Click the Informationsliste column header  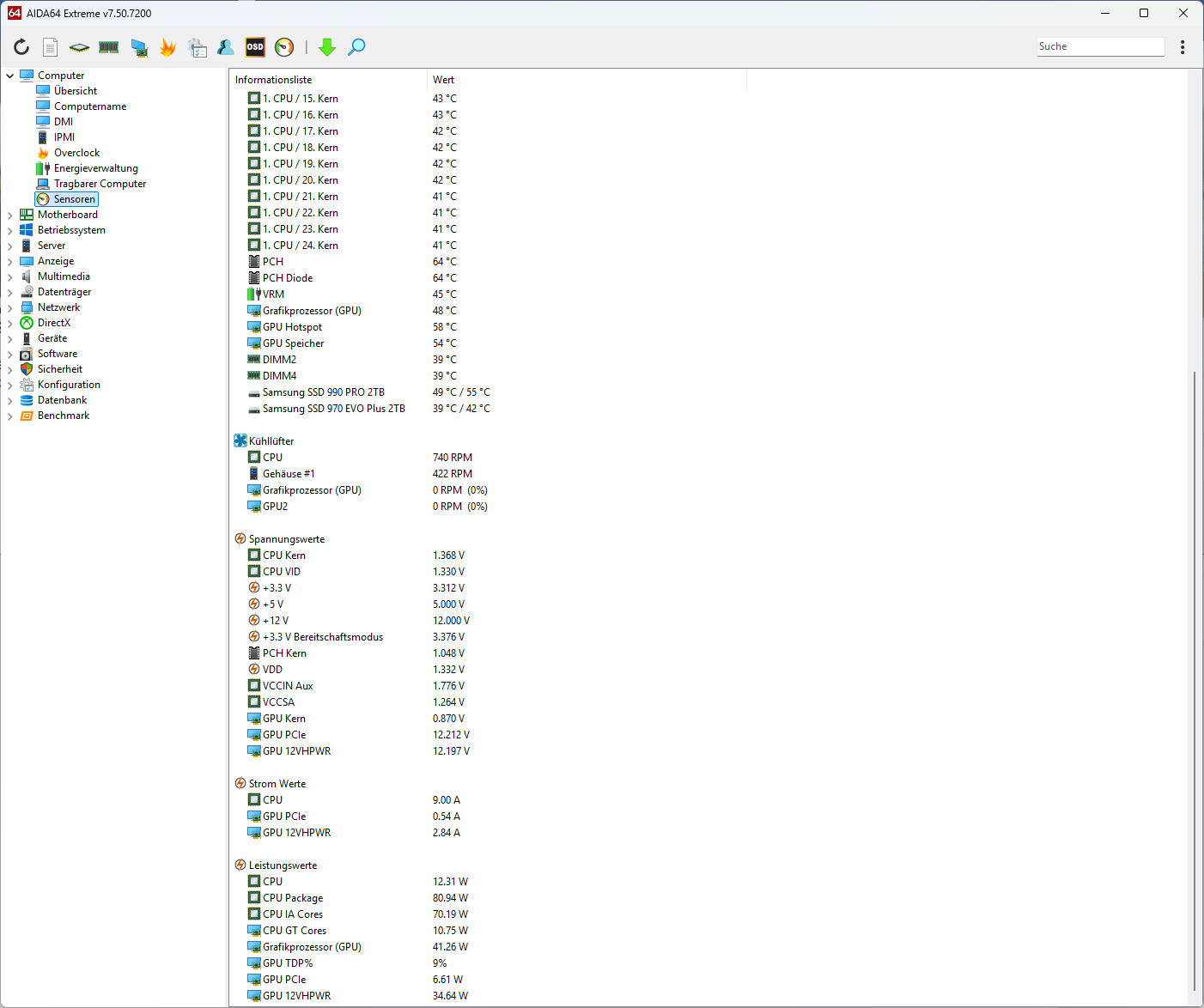pyautogui.click(x=328, y=80)
